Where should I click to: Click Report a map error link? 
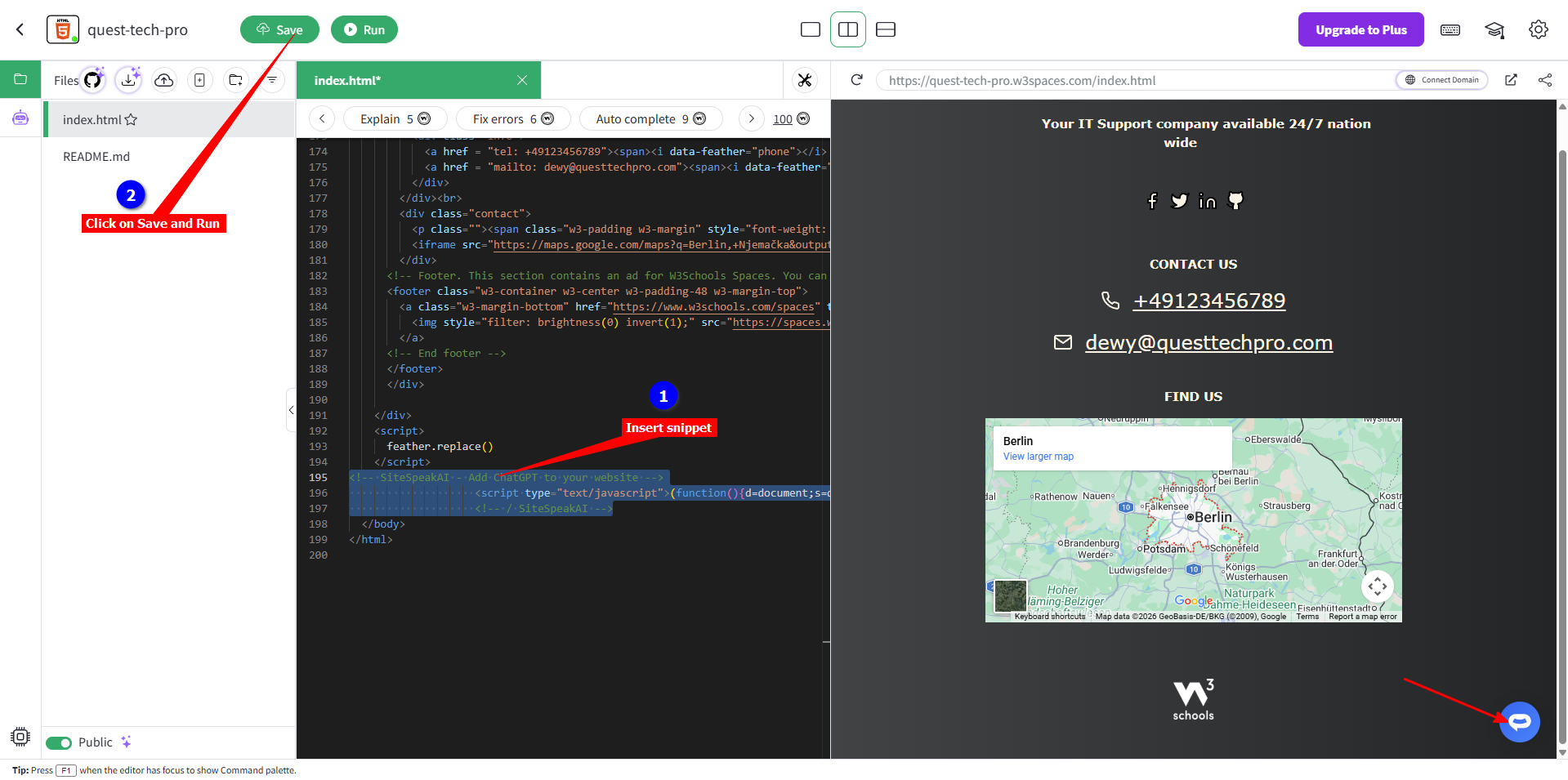[1363, 617]
